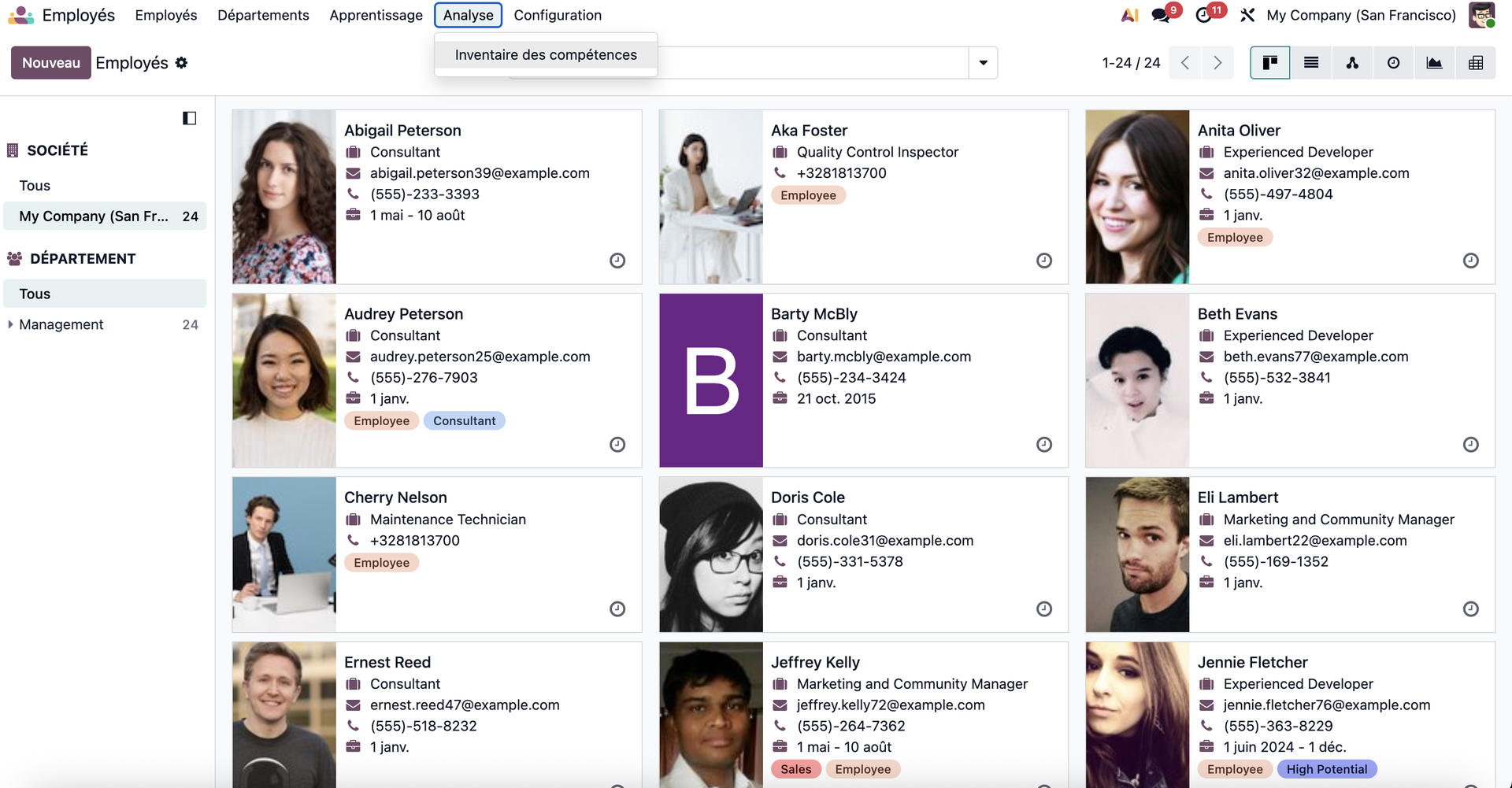This screenshot has width=1512, height=788.
Task: Click the High Potential tag on Jennie Fletcher
Action: pyautogui.click(x=1327, y=769)
